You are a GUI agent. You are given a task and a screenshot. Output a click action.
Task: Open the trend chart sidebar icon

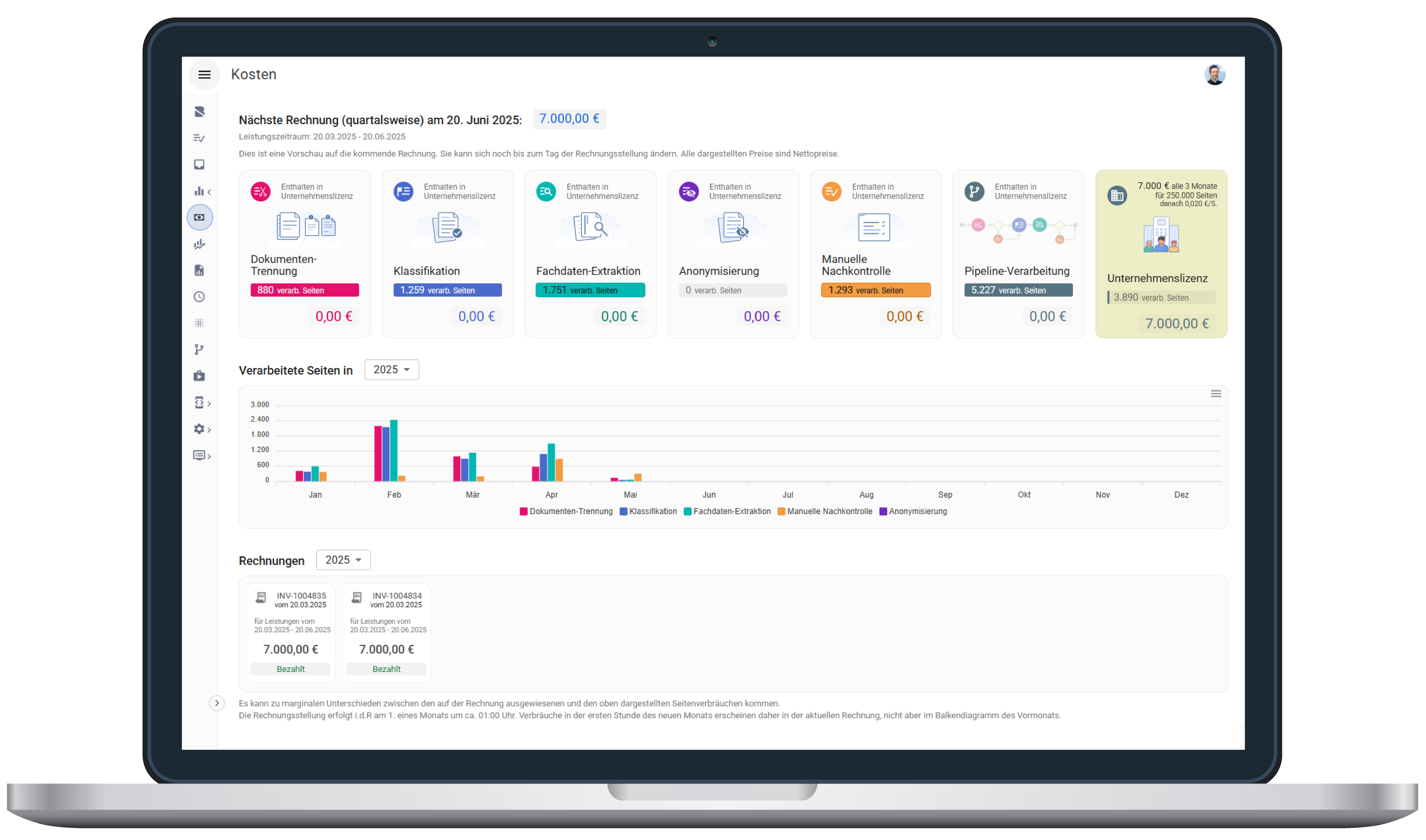(x=199, y=244)
